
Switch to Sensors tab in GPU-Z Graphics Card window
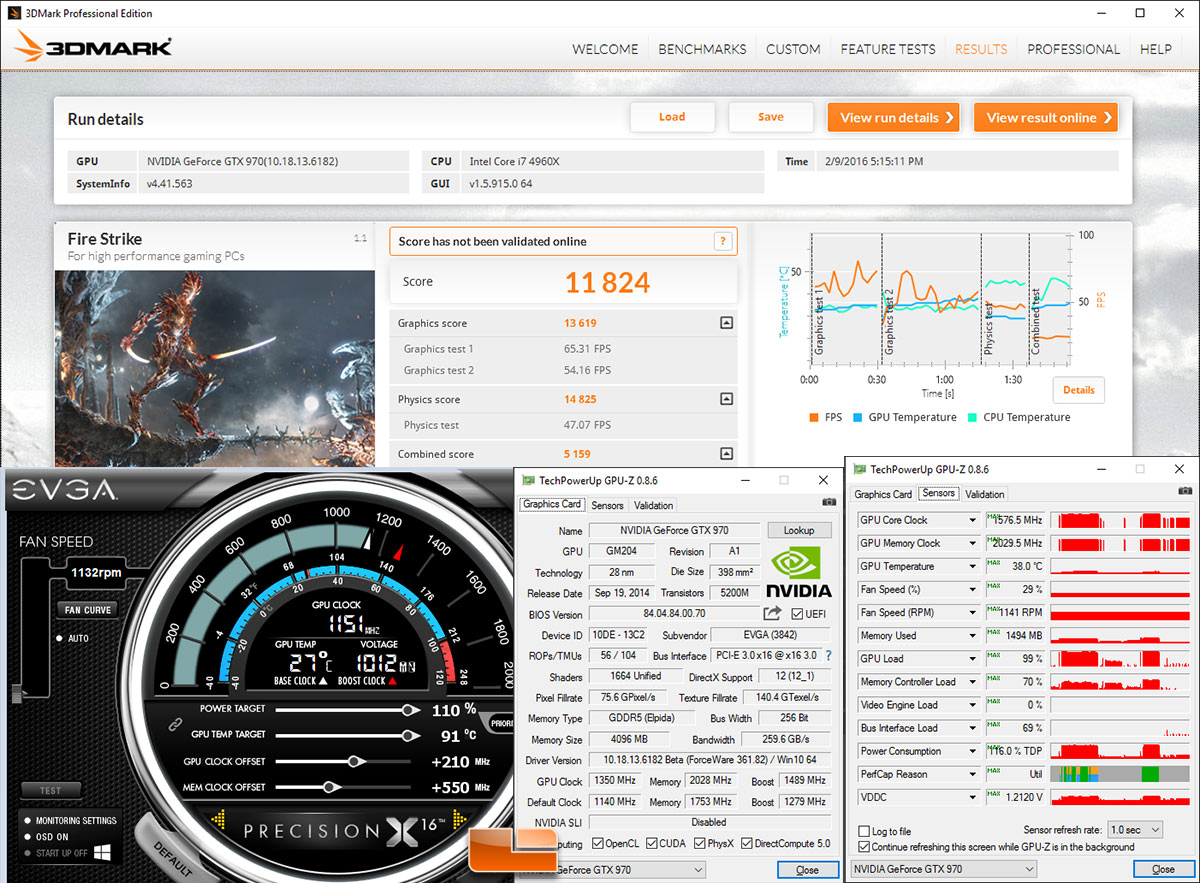[x=607, y=505]
